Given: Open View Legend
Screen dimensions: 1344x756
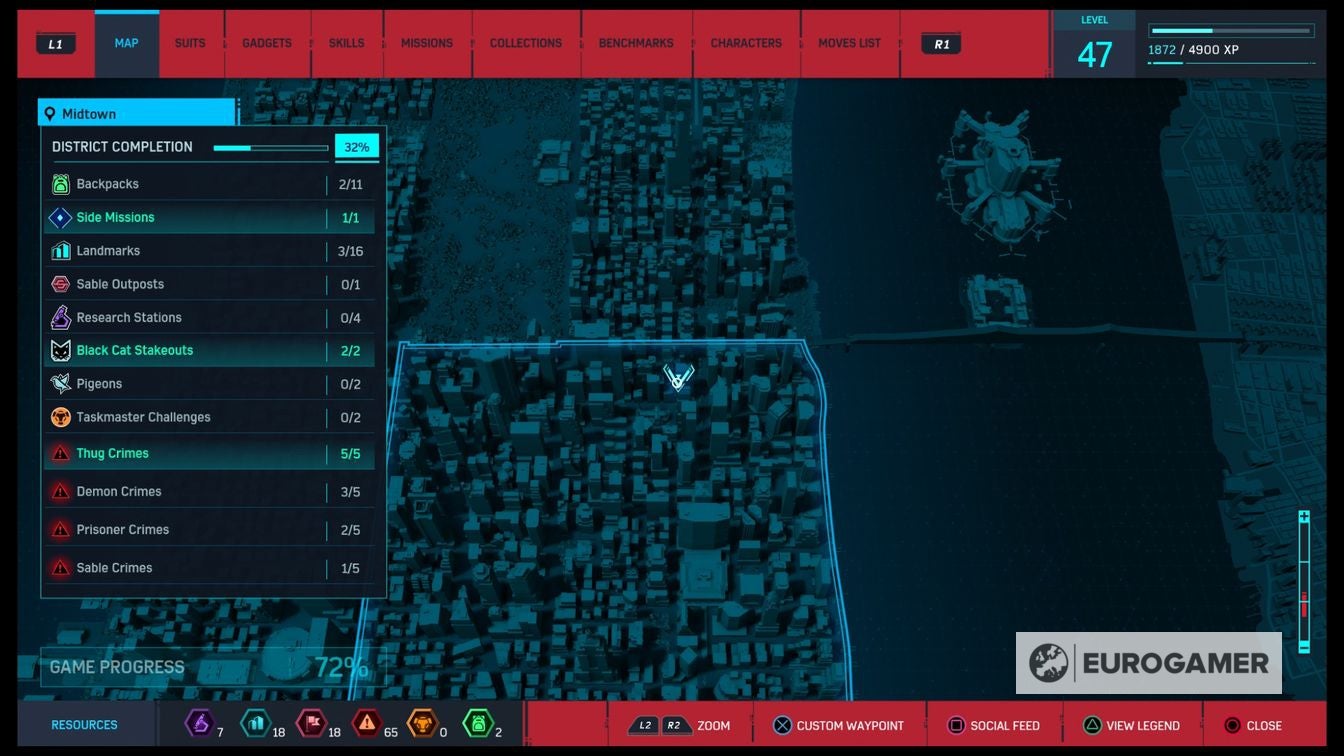Looking at the screenshot, I should point(1131,726).
